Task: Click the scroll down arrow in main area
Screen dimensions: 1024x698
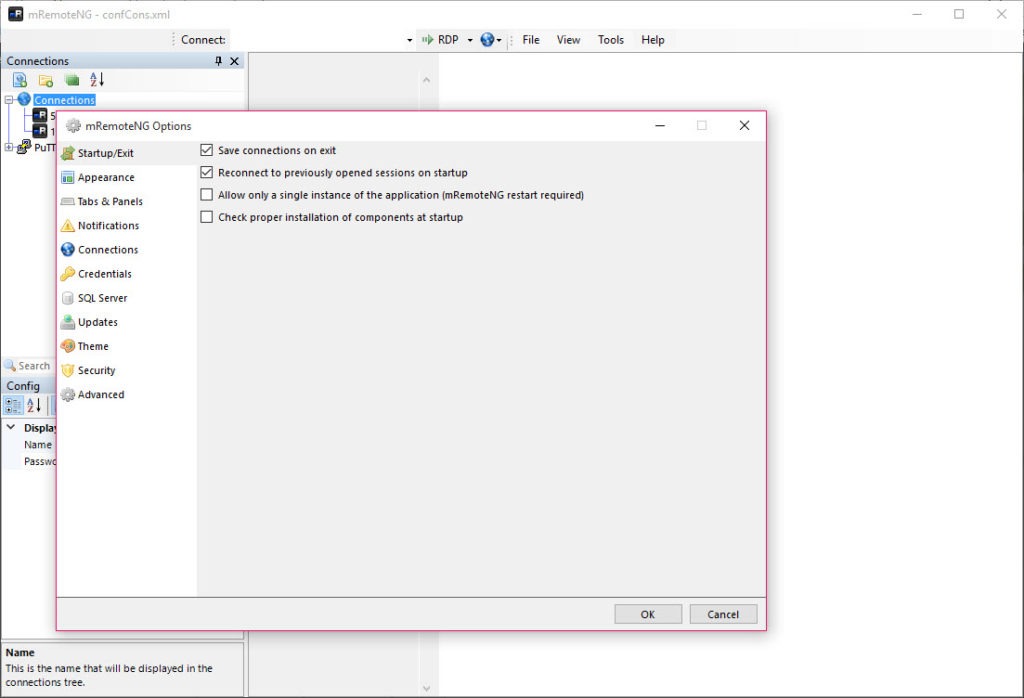Action: [426, 688]
